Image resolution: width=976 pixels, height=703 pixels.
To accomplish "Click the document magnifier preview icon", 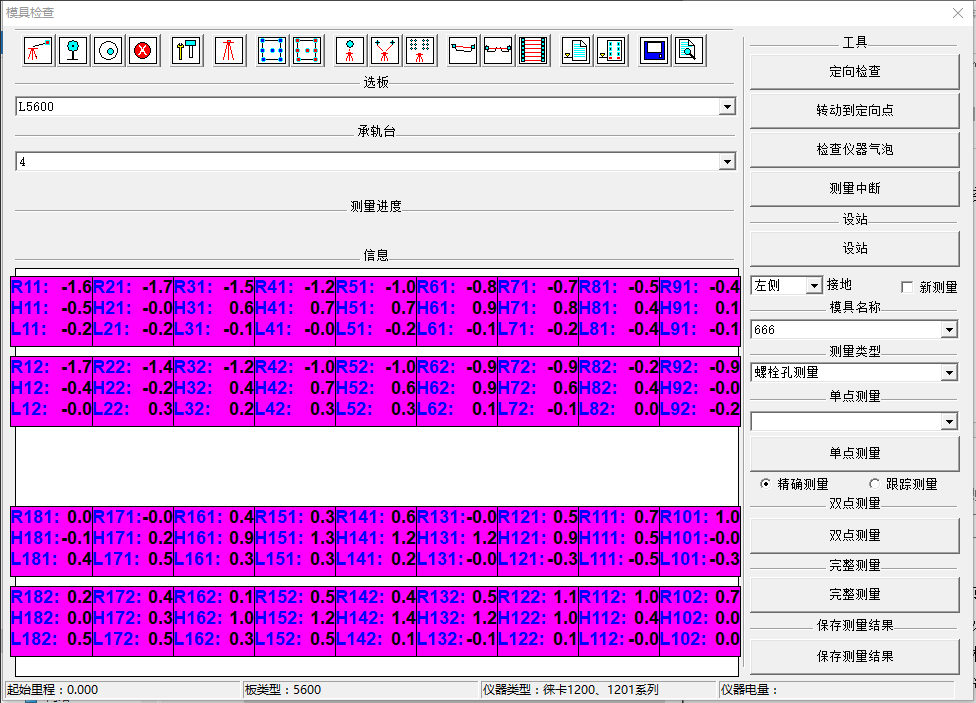I will [x=688, y=50].
